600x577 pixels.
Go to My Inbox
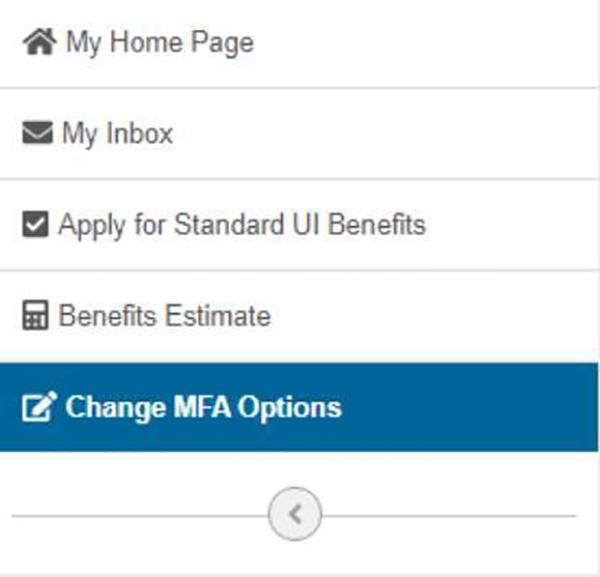point(117,134)
